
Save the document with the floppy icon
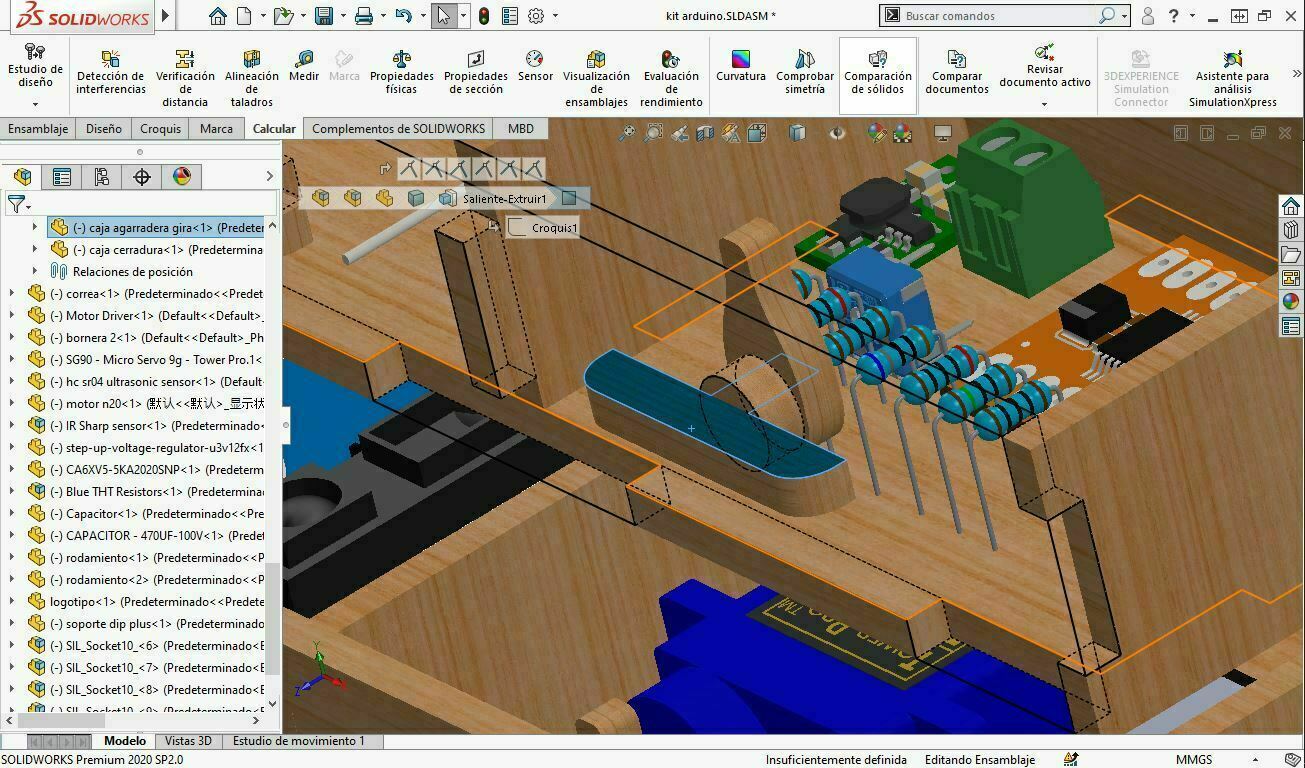click(323, 16)
